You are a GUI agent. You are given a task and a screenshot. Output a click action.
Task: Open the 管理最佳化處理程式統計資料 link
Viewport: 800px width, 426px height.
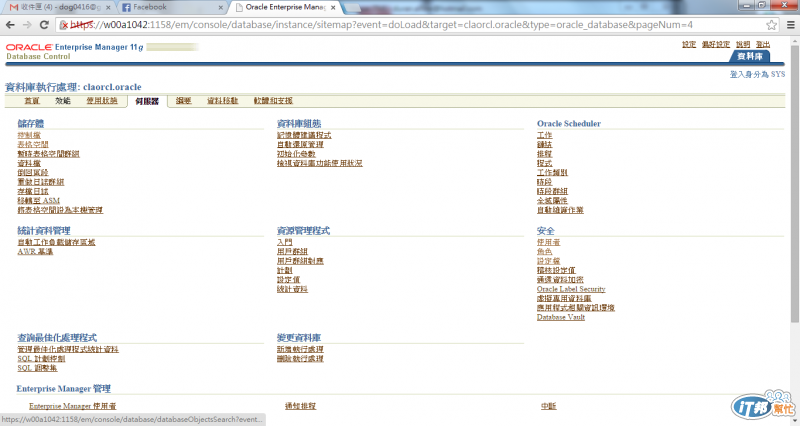[x=68, y=349]
